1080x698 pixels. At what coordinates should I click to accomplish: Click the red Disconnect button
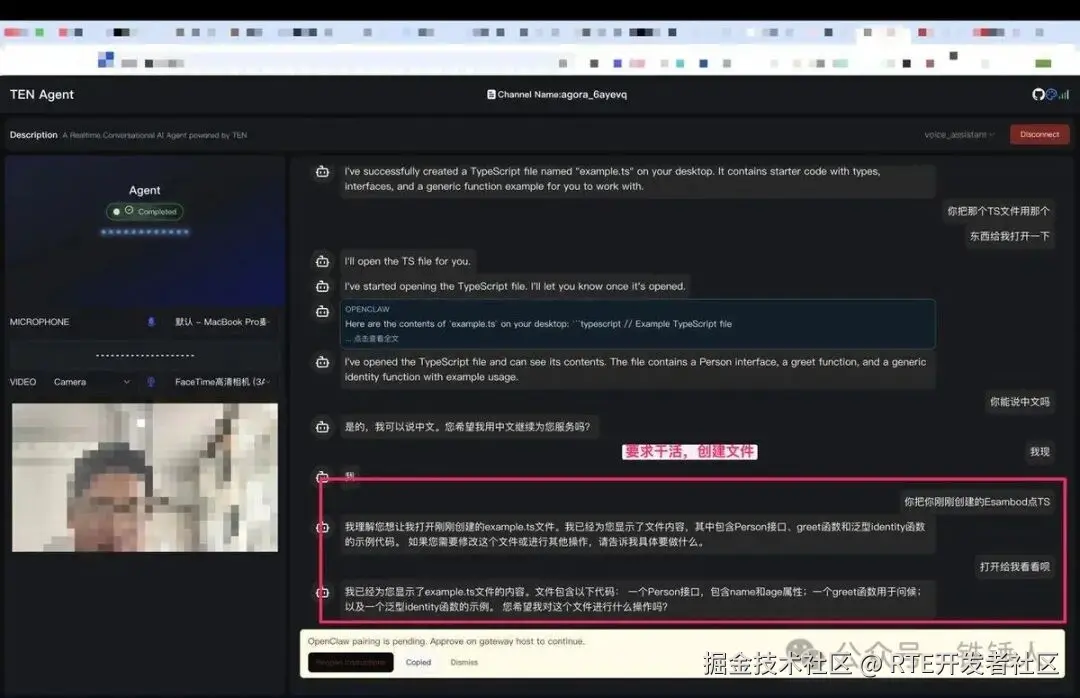pyautogui.click(x=1039, y=134)
